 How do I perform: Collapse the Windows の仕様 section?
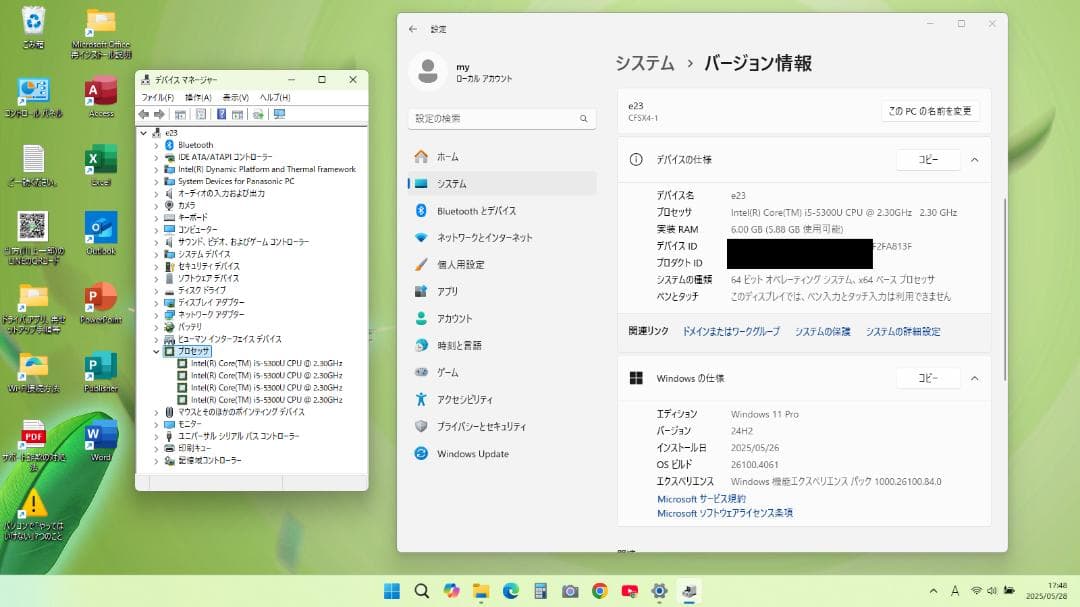pyautogui.click(x=974, y=378)
